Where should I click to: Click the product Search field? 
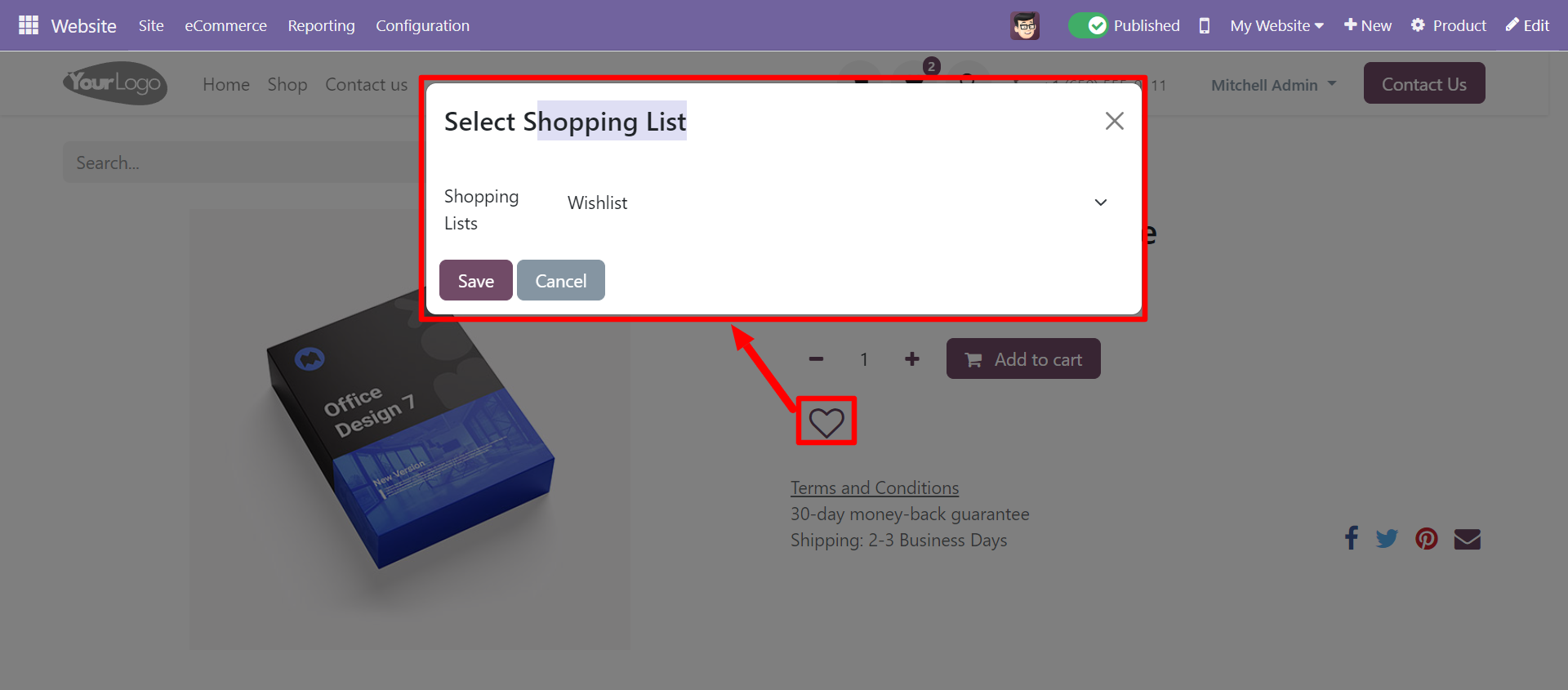pyautogui.click(x=242, y=162)
